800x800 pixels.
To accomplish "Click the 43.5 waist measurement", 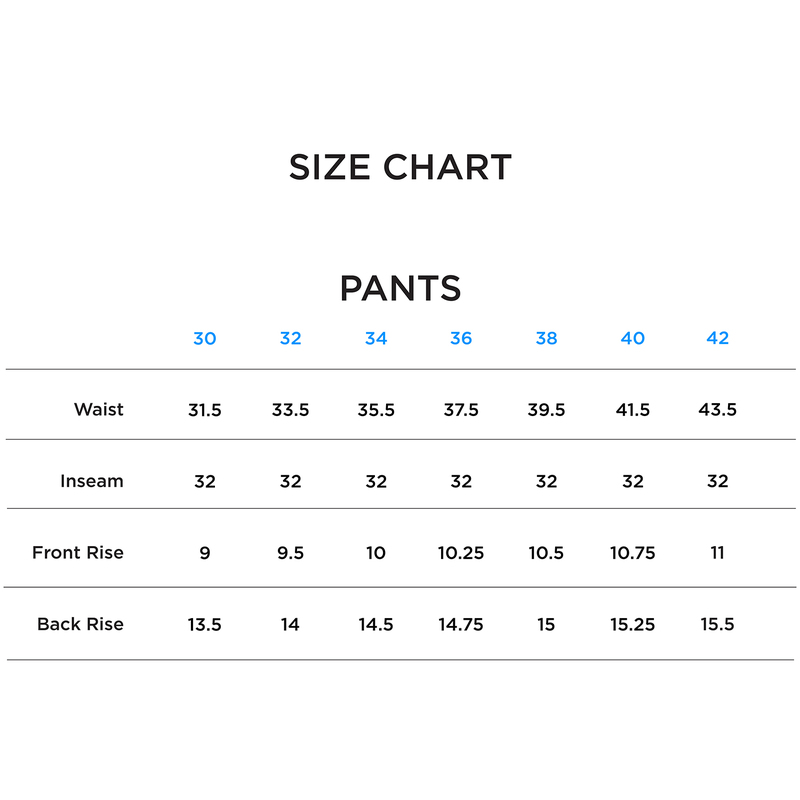I will click(x=718, y=410).
